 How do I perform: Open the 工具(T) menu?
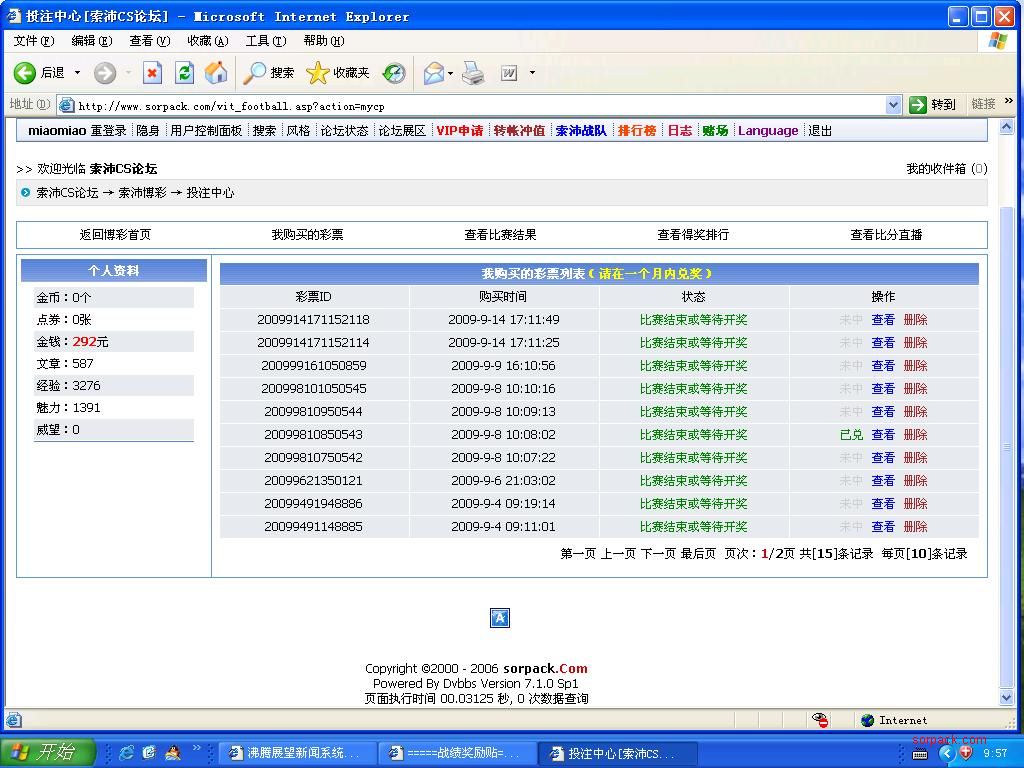point(265,41)
